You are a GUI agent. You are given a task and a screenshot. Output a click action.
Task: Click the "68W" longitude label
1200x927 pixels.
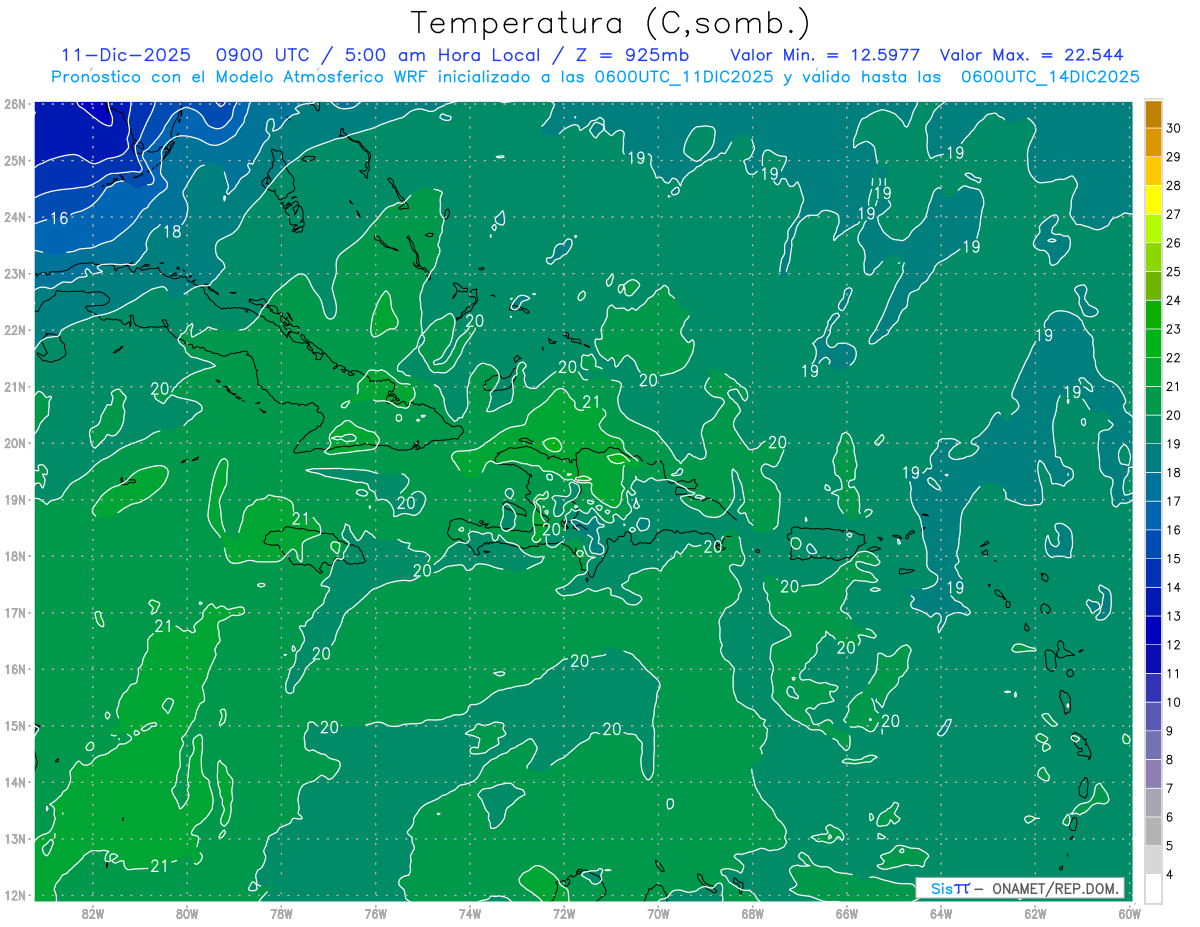coord(753,913)
